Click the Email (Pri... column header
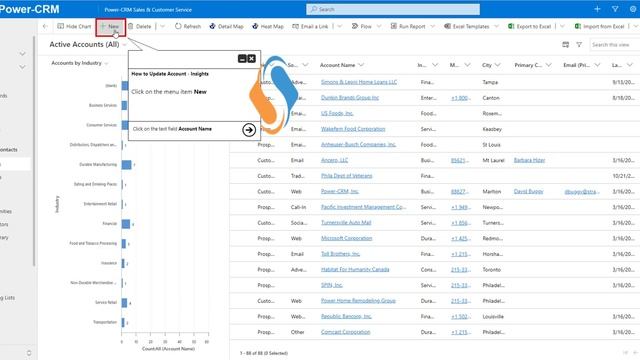 coord(578,65)
